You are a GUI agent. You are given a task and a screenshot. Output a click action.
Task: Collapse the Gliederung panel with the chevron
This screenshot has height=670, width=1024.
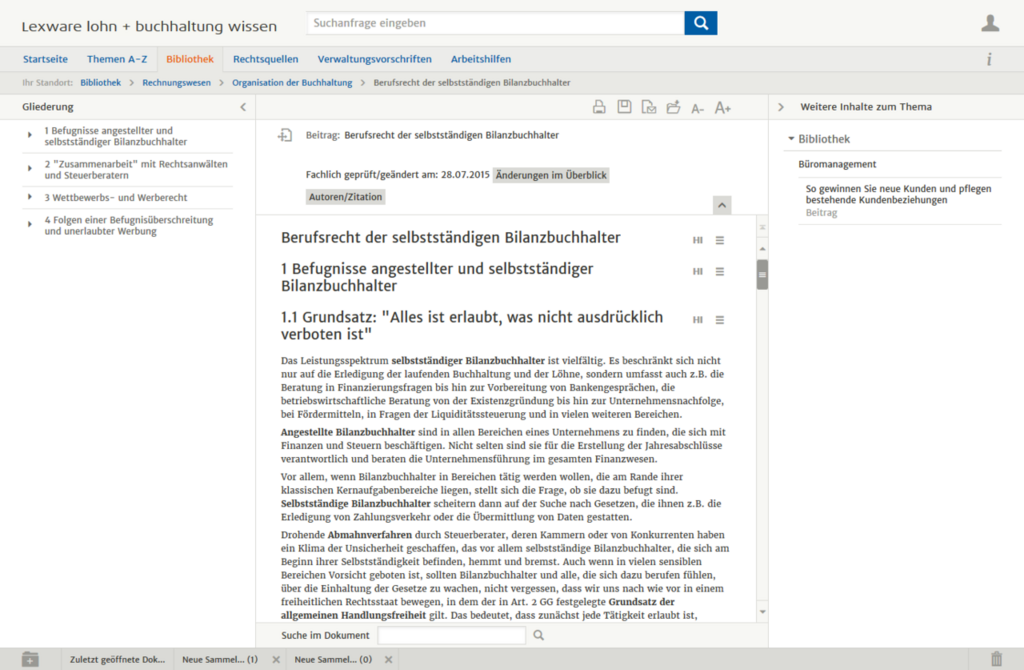pyautogui.click(x=243, y=107)
